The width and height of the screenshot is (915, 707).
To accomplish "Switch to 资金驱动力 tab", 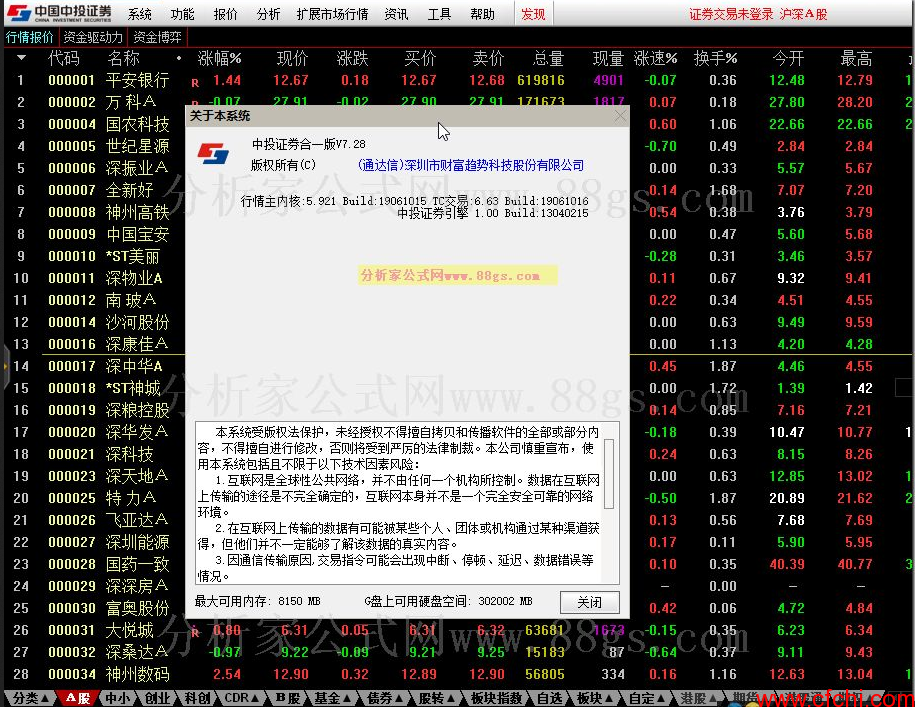I will pyautogui.click(x=93, y=37).
